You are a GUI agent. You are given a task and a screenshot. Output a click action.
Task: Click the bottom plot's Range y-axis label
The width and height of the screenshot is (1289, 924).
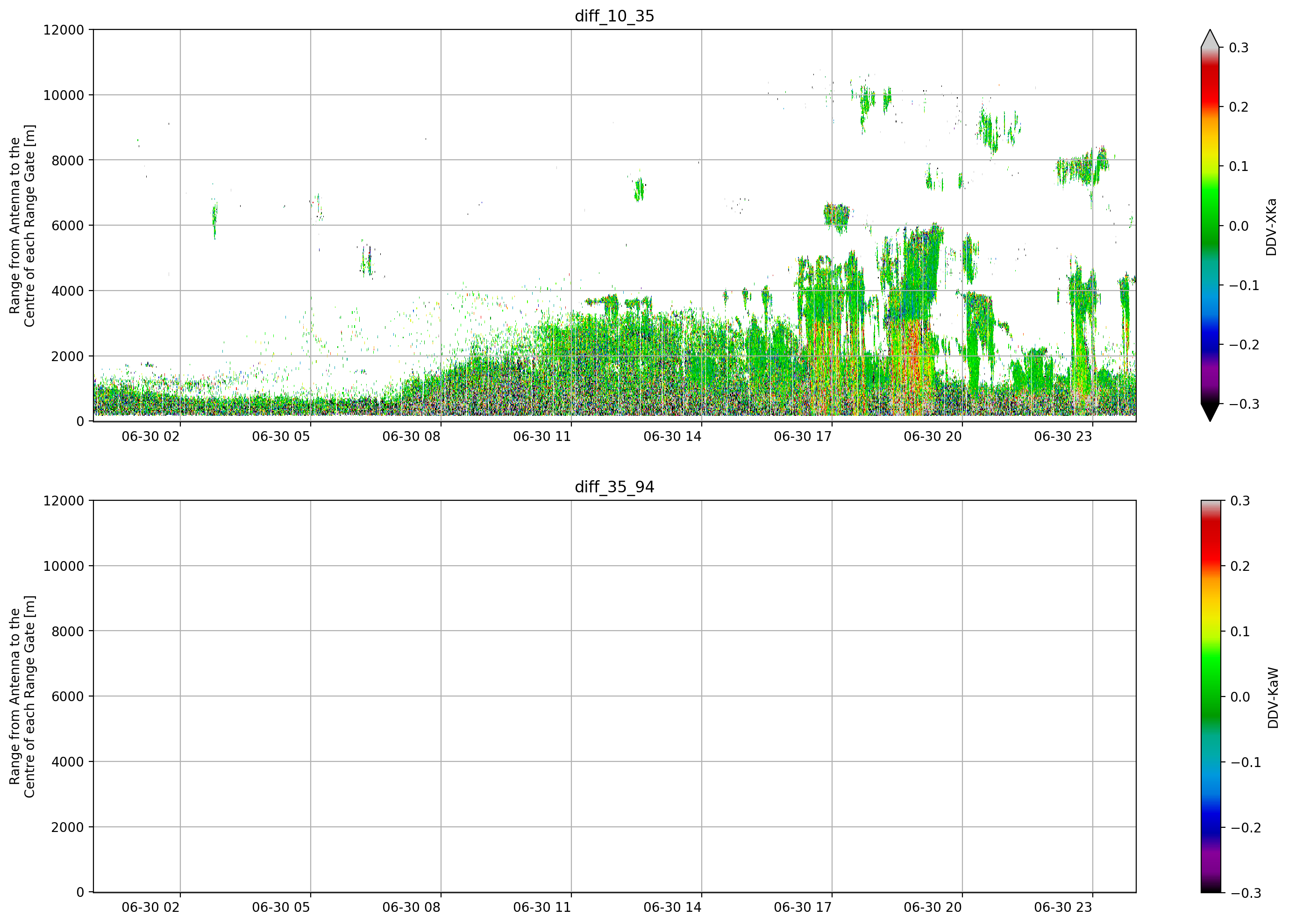click(x=22, y=697)
